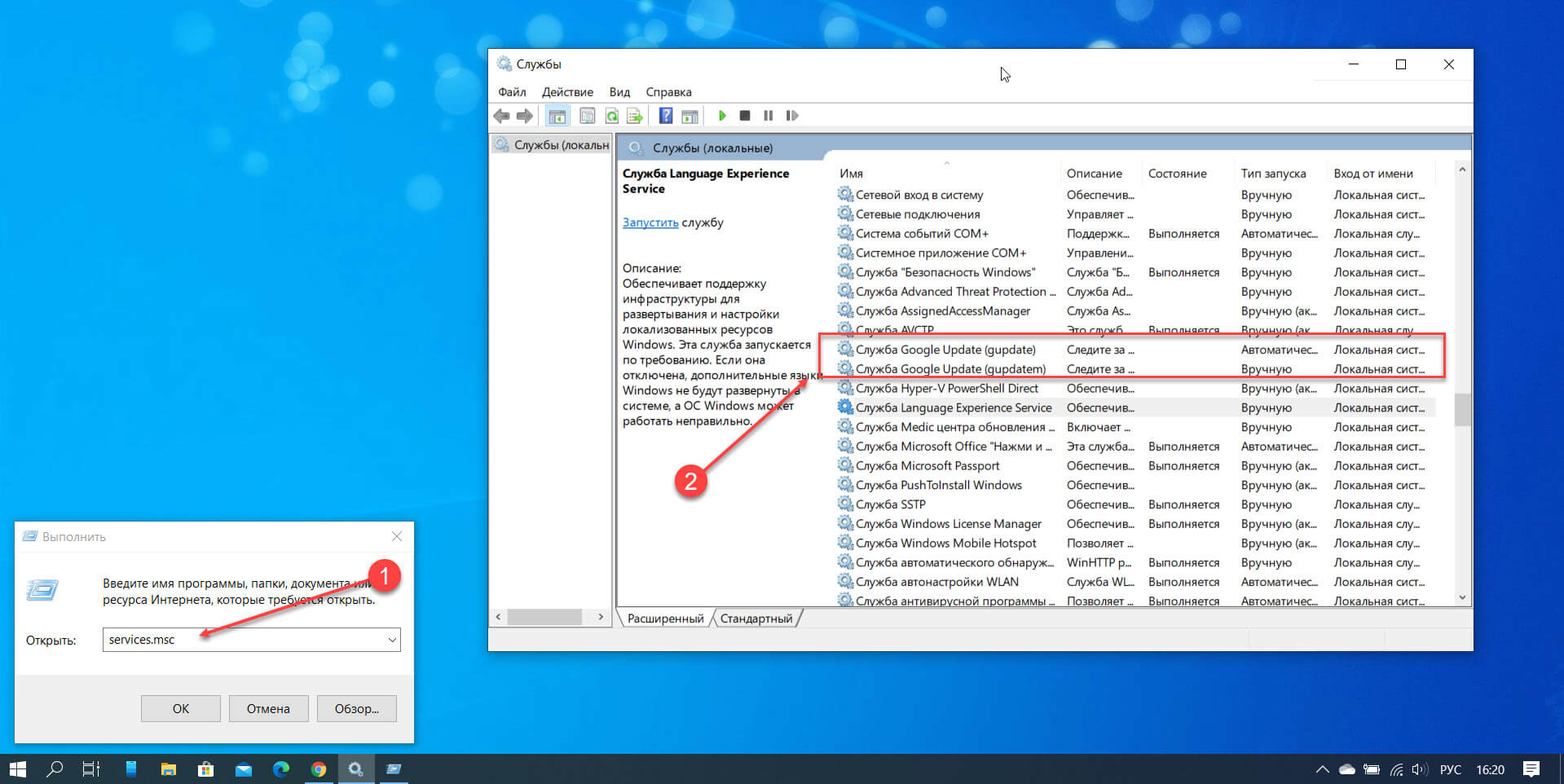The image size is (1564, 784).
Task: Open Microsoft Store from the taskbar
Action: (x=205, y=769)
